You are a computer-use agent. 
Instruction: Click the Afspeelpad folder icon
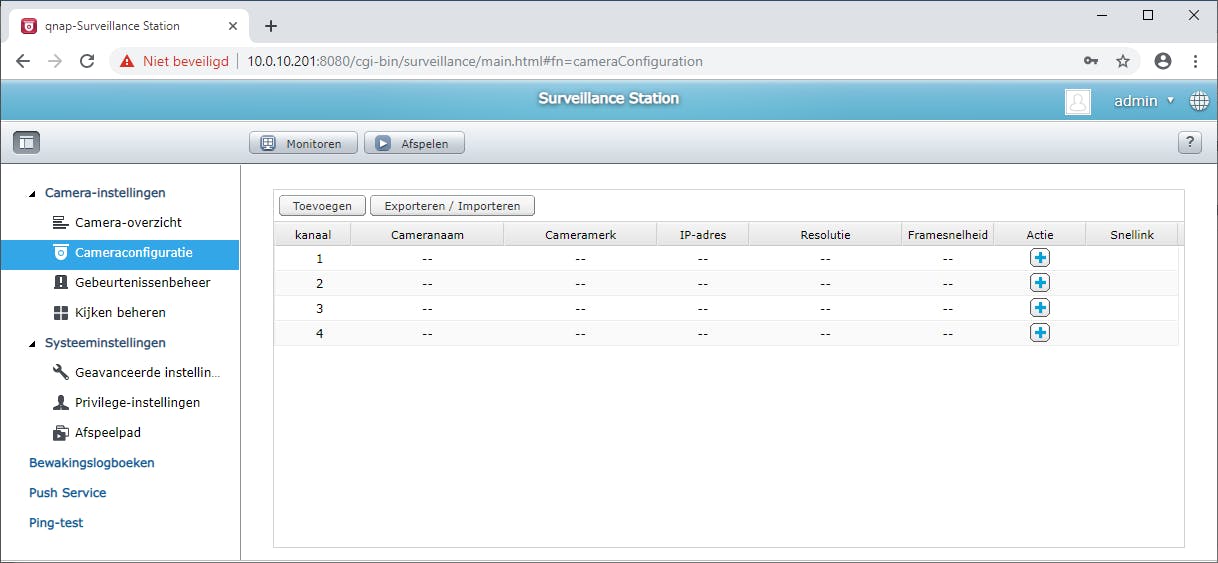tap(59, 433)
